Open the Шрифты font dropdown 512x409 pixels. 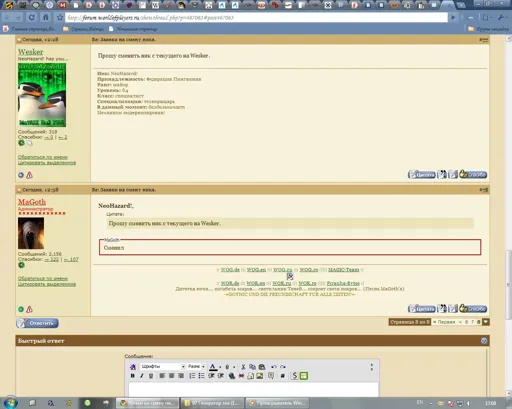[x=162, y=366]
